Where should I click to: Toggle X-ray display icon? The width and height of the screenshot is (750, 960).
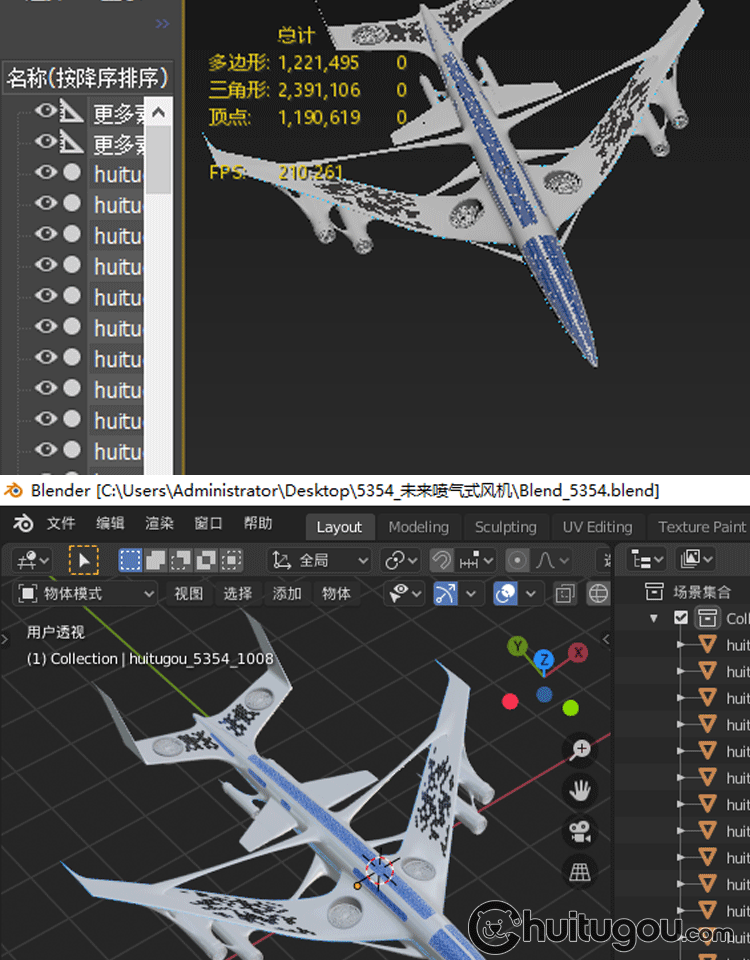coord(565,594)
